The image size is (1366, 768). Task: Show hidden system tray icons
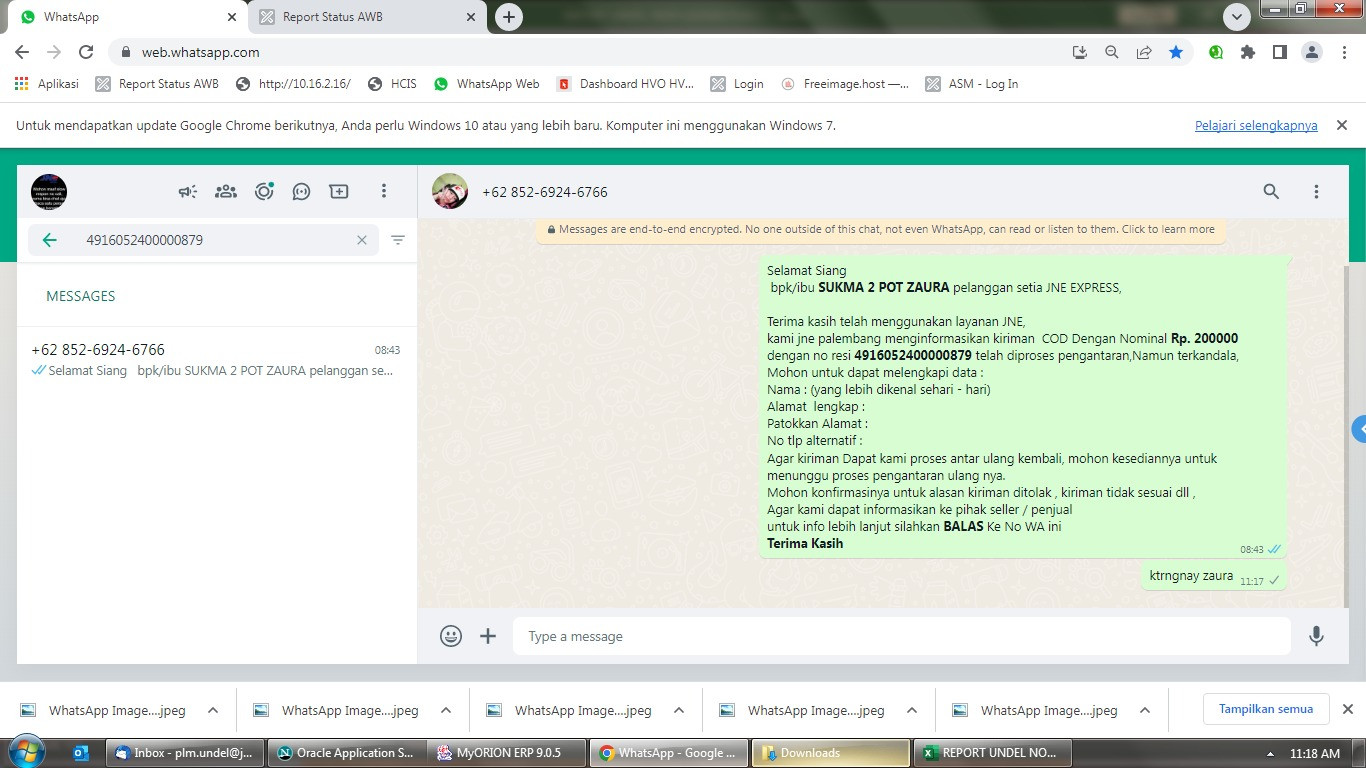click(1270, 753)
